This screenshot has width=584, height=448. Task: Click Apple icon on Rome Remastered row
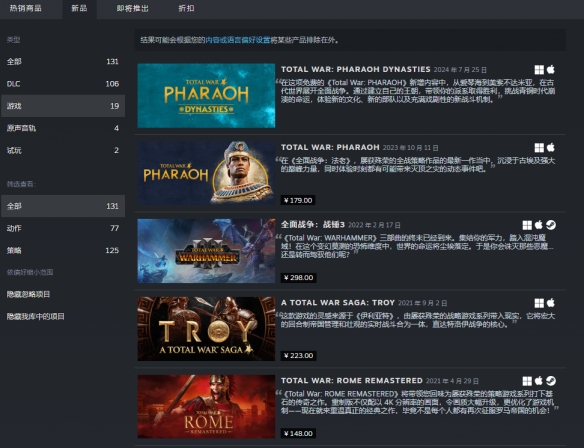tap(539, 381)
